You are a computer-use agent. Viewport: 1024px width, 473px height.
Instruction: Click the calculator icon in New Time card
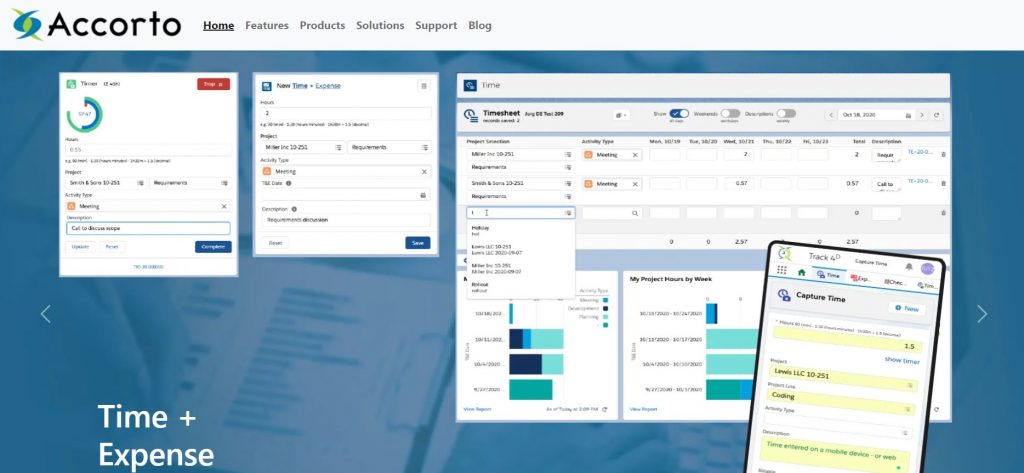tap(423, 86)
